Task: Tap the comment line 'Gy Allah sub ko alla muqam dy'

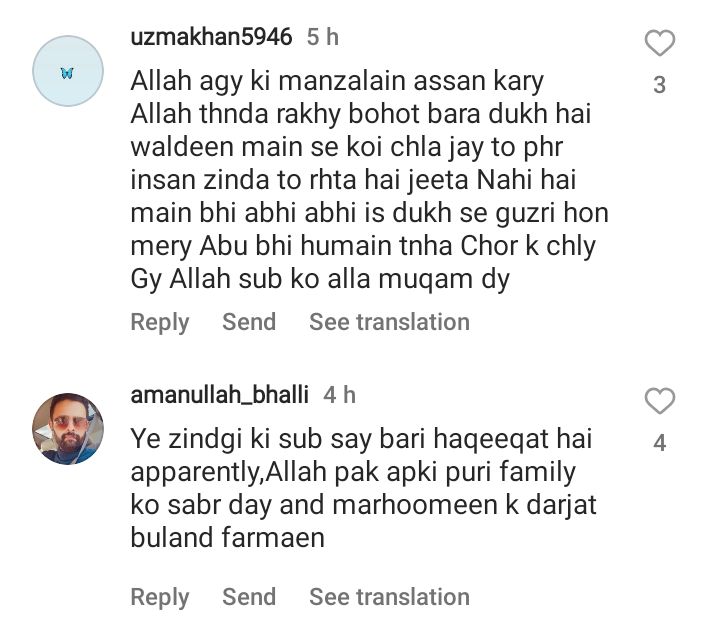Action: pos(320,279)
